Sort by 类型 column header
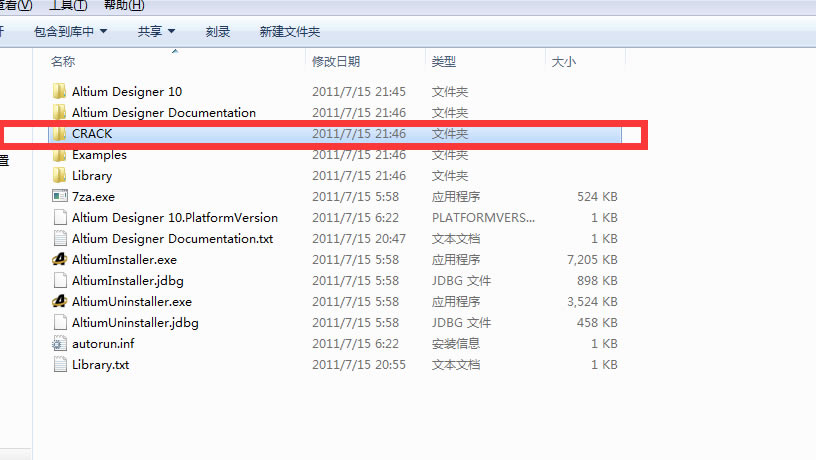 pyautogui.click(x=444, y=61)
